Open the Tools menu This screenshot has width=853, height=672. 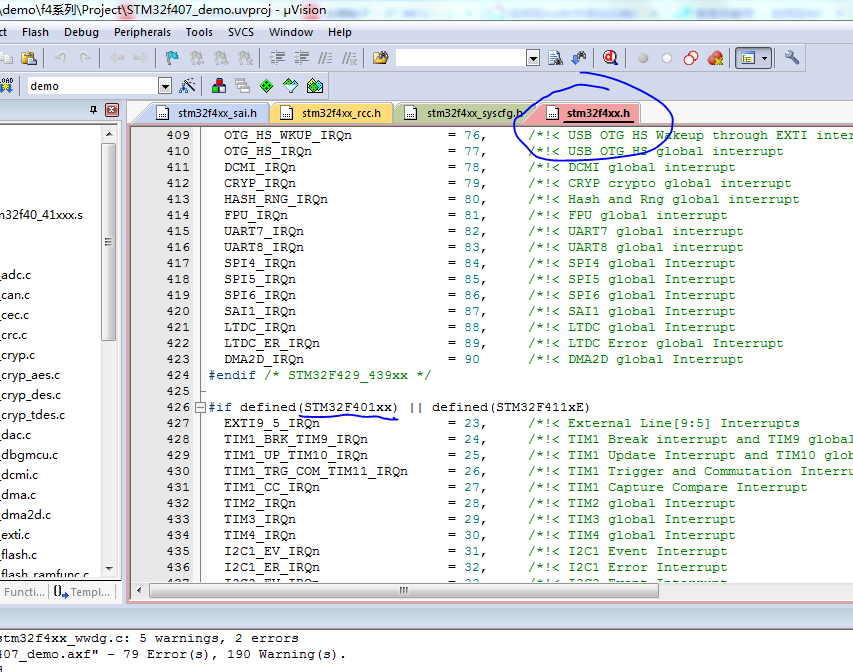[x=199, y=32]
